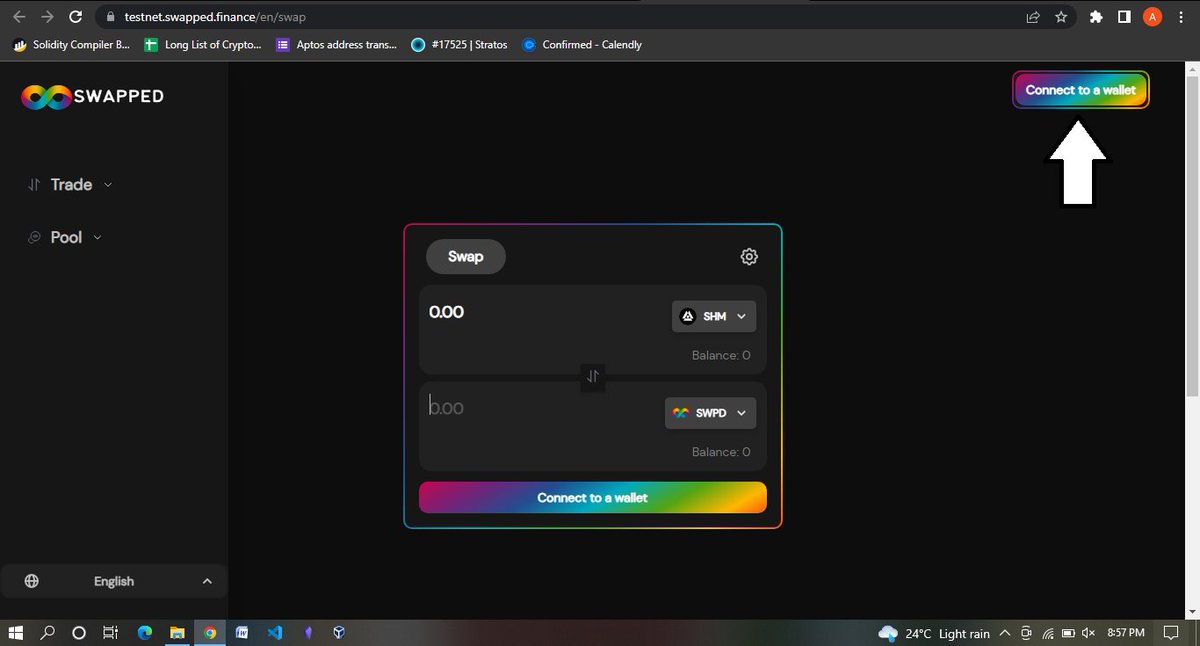Screen dimensions: 1200x646
Task: Click the Swapped logo
Action: [92, 96]
